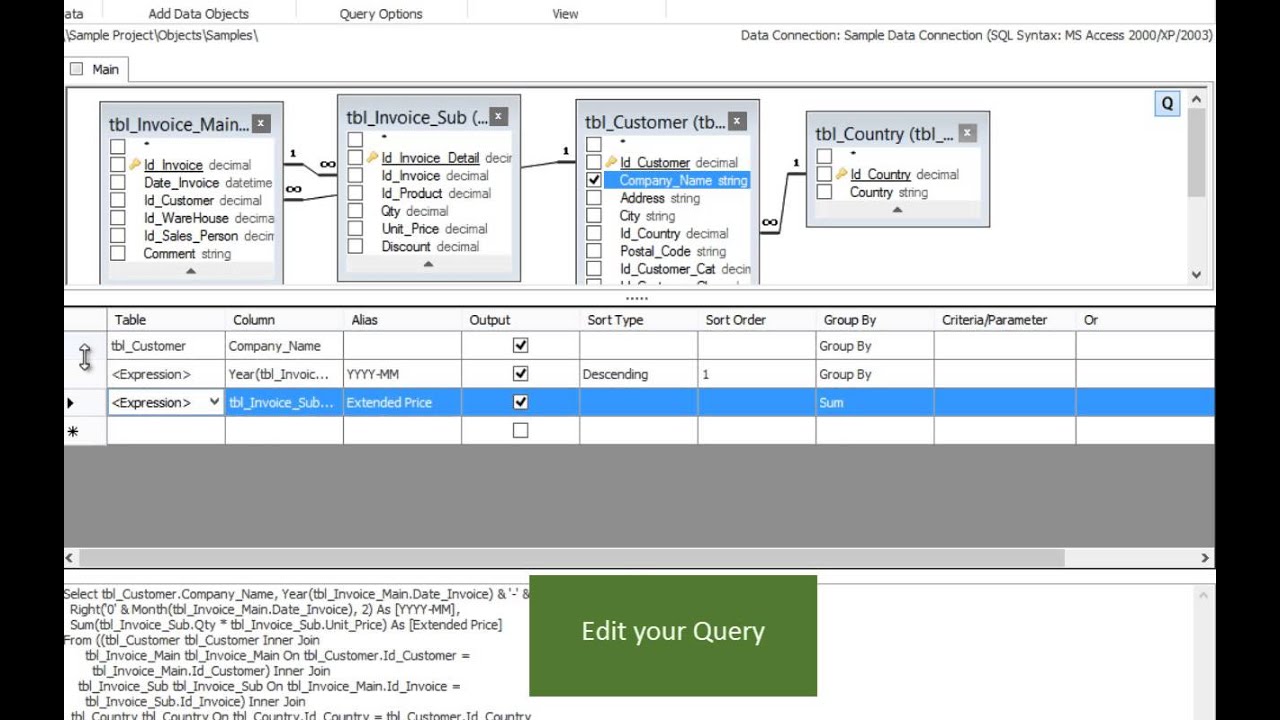This screenshot has width=1280, height=720.
Task: Check City field in tbl_Customer
Action: [x=594, y=215]
